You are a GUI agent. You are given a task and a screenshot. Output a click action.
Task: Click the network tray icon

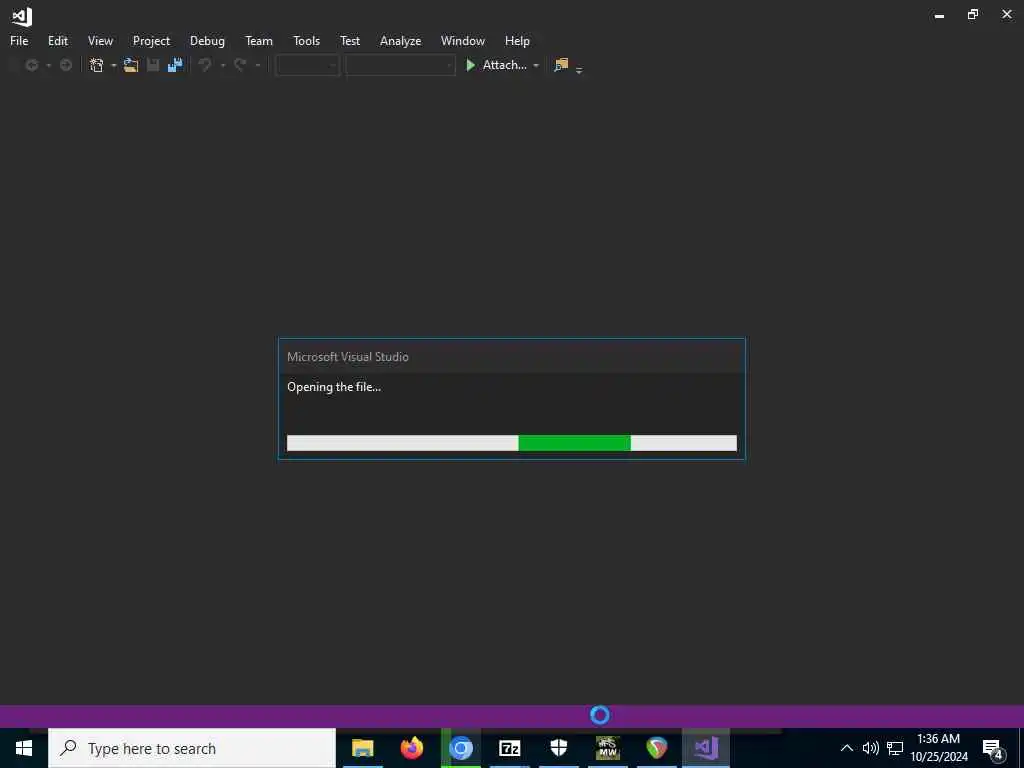(x=895, y=748)
